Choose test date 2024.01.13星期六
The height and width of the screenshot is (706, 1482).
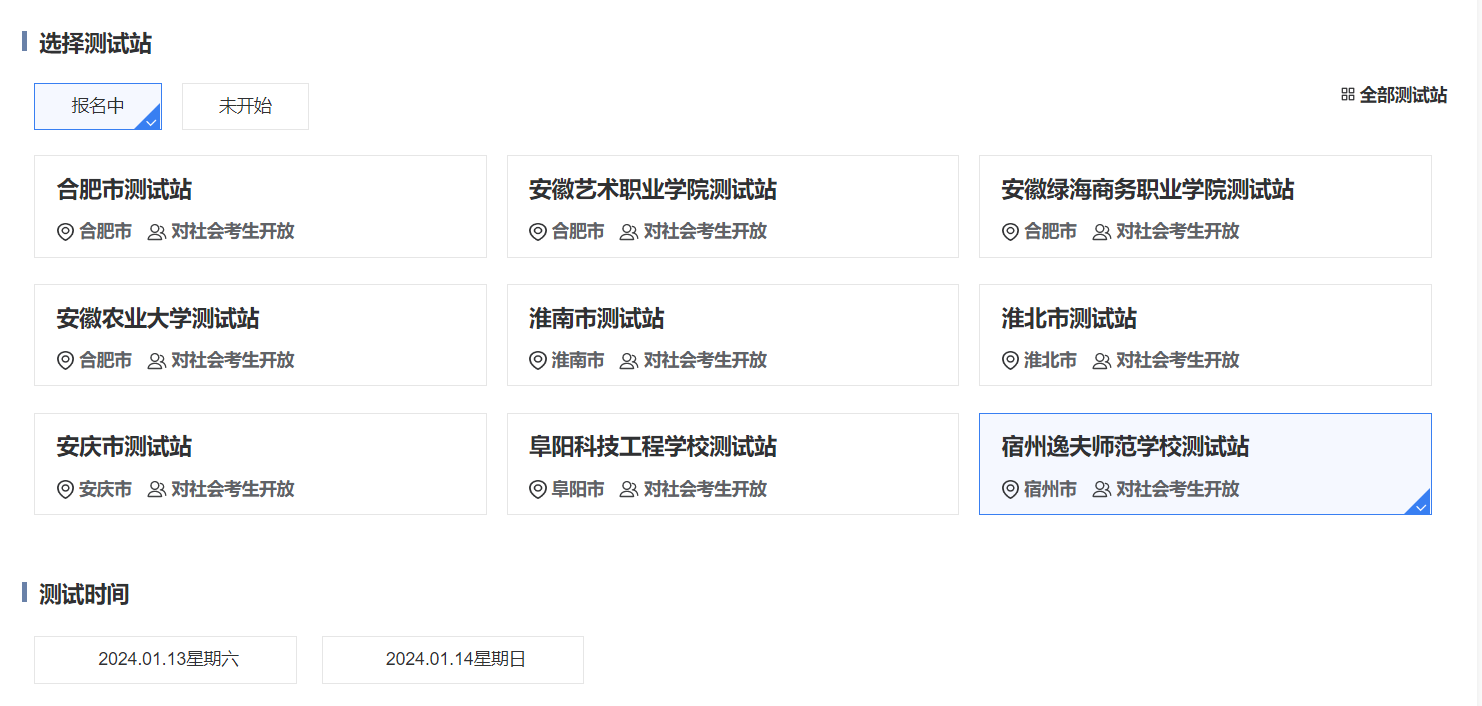166,660
